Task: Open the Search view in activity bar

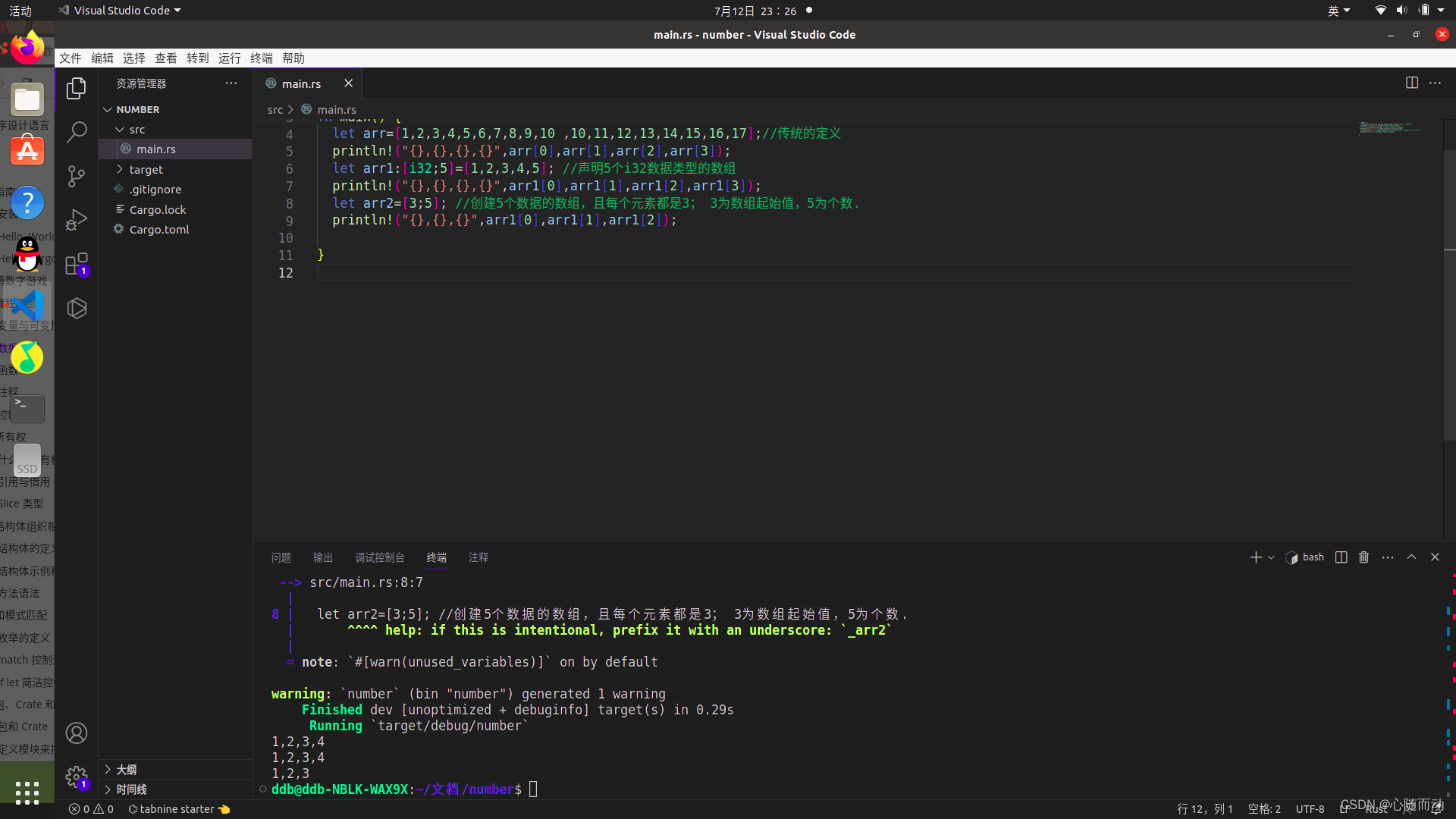Action: [x=77, y=132]
